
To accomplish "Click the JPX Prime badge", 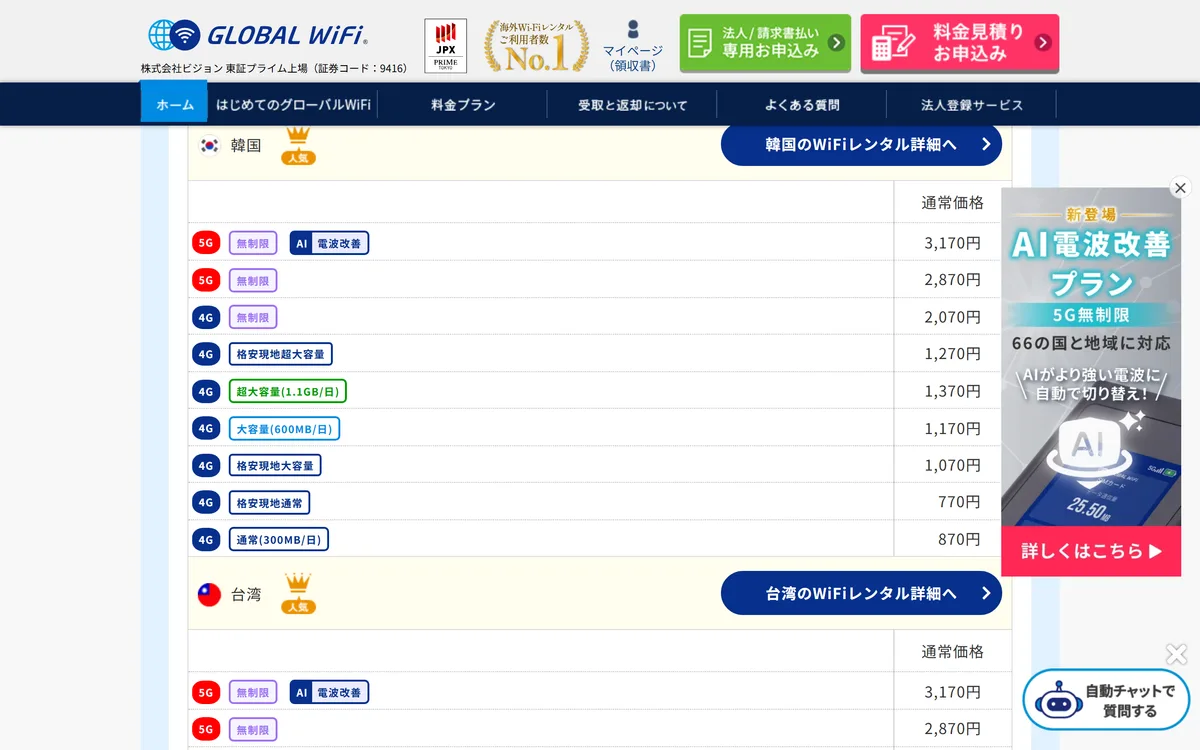I will point(445,46).
